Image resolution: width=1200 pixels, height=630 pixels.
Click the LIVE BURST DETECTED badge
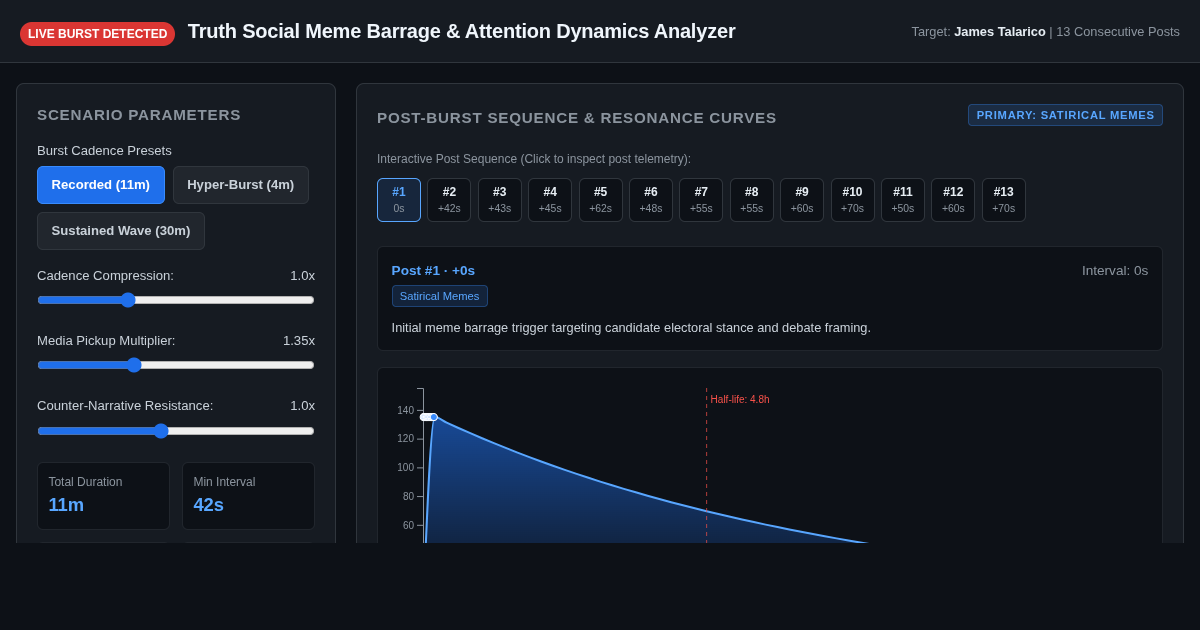pos(98,34)
